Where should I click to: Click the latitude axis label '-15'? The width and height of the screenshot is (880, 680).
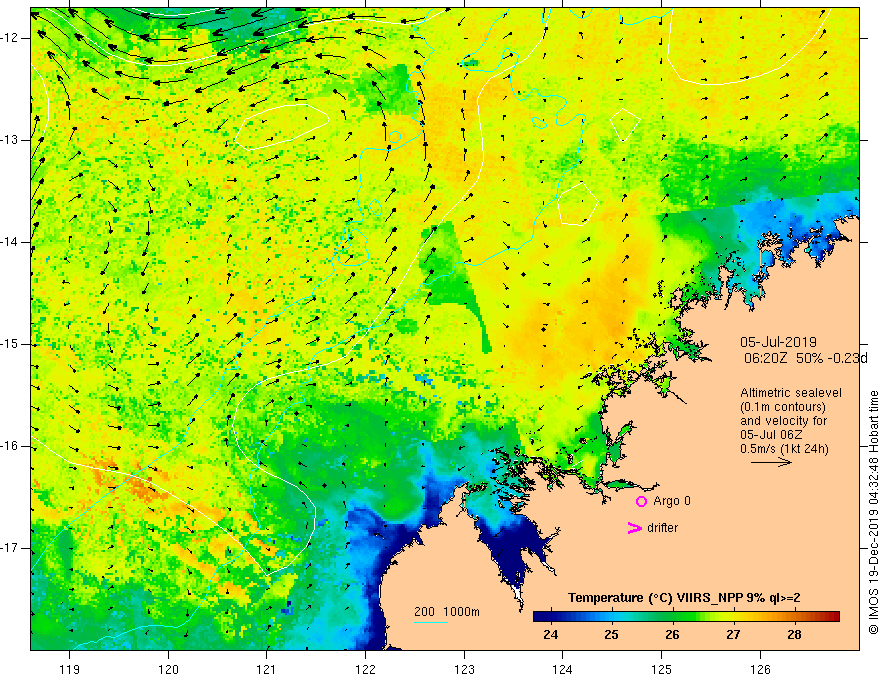tap(10, 344)
